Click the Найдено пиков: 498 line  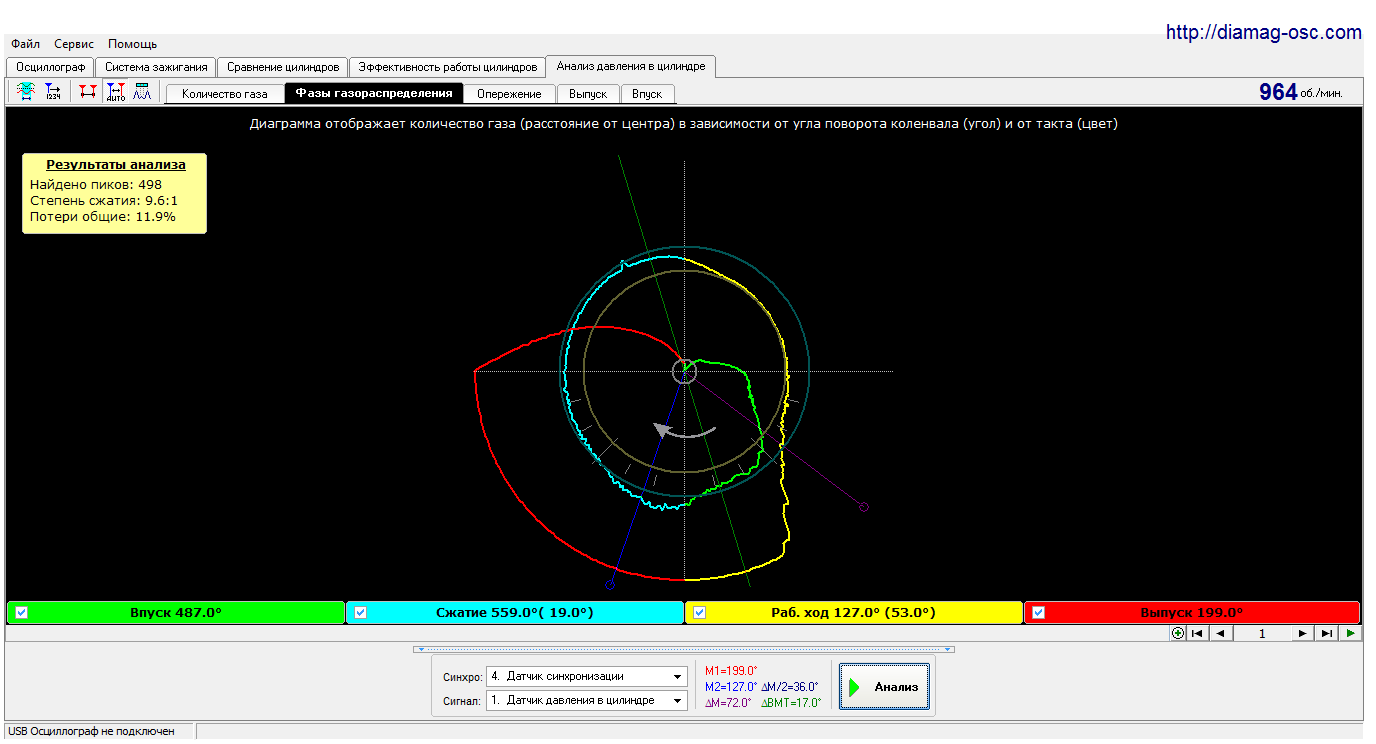coord(96,184)
